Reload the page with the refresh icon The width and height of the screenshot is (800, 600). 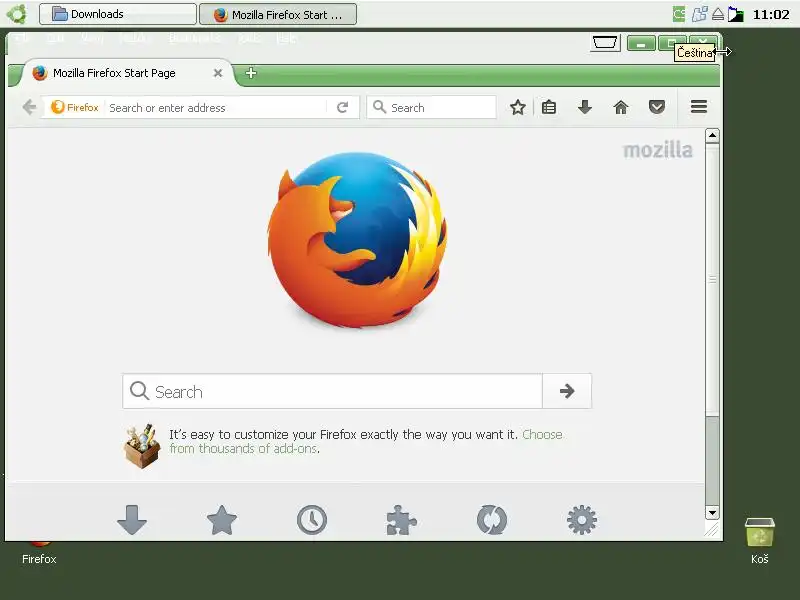pos(342,107)
